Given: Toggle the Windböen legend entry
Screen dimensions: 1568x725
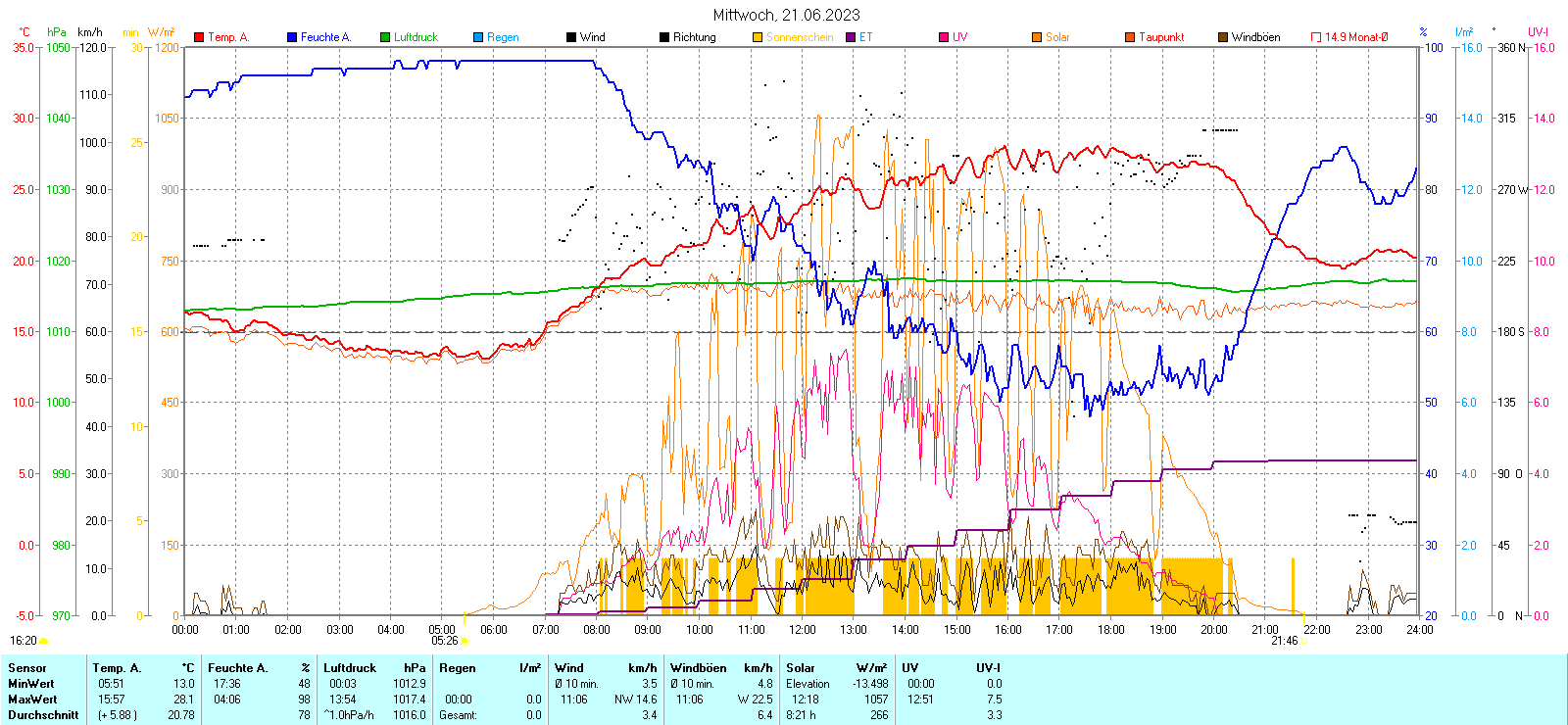Looking at the screenshot, I should click(x=1254, y=37).
